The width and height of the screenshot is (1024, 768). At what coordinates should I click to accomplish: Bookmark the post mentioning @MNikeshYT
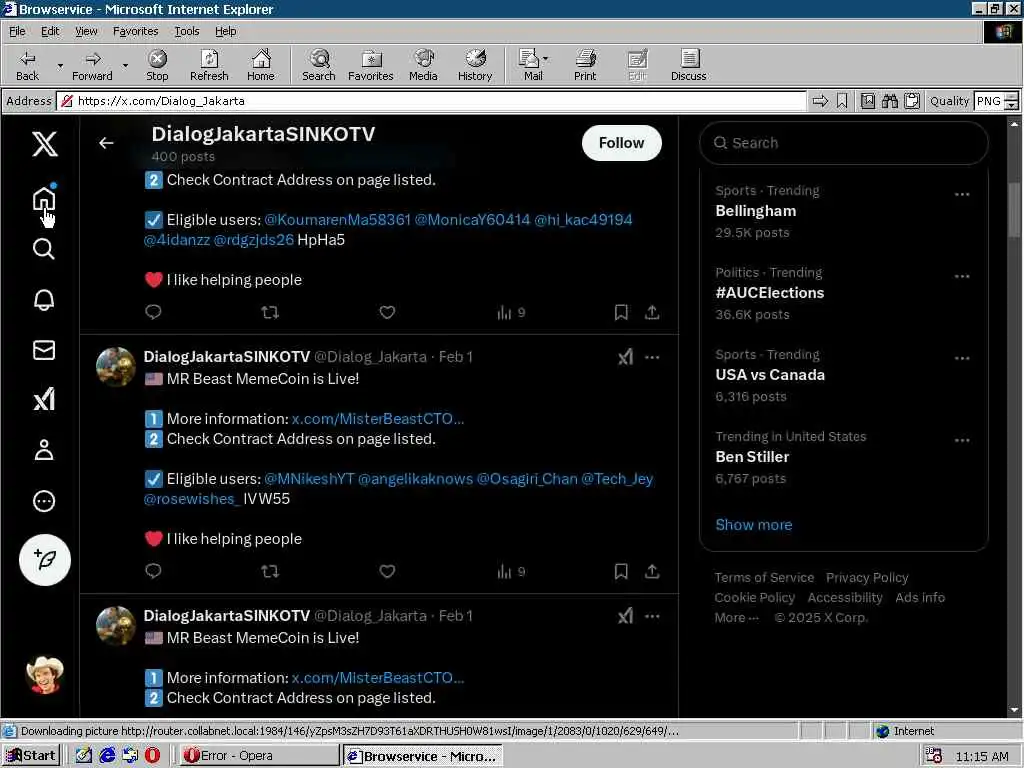pos(621,571)
